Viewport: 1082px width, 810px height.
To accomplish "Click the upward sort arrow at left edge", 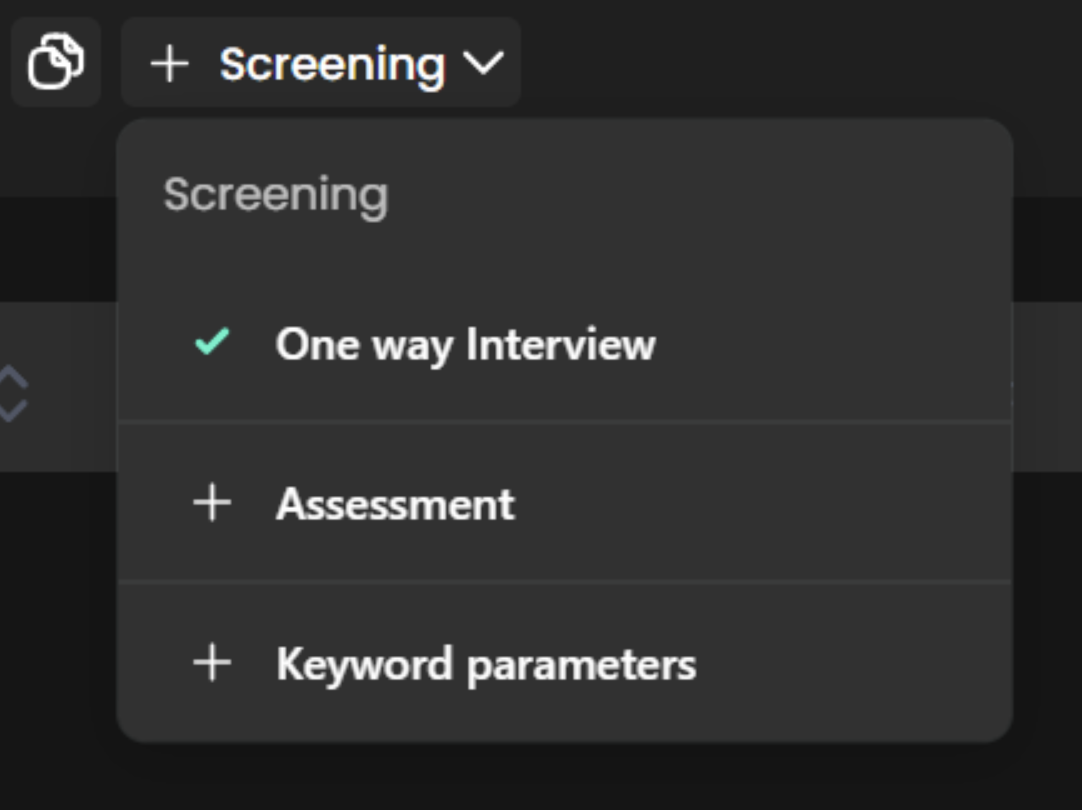I will [x=12, y=376].
